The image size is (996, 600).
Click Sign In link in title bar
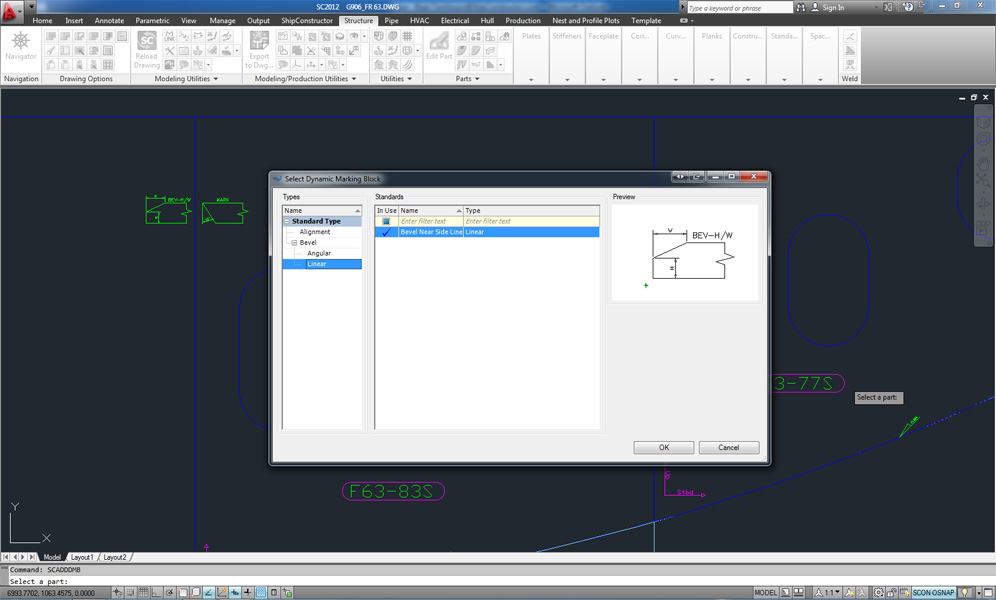pyautogui.click(x=833, y=8)
